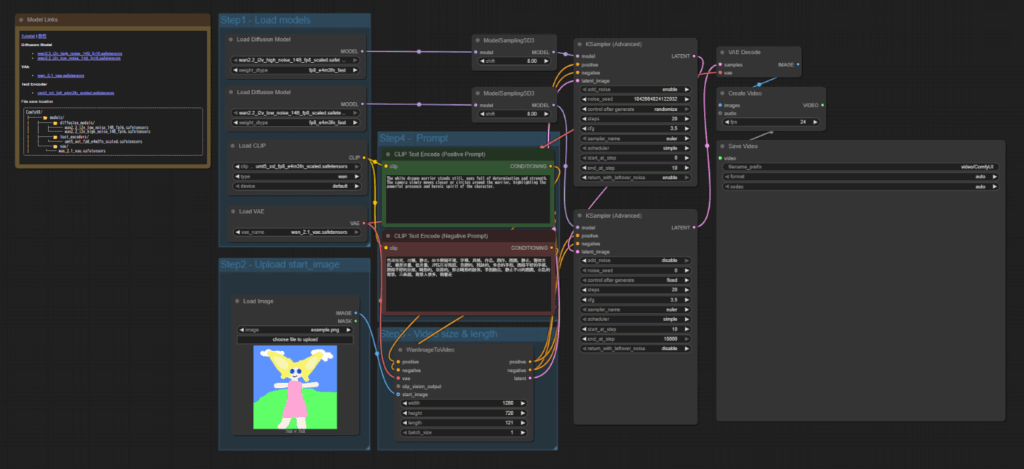Increase fps with the right arrow in Create Video
Screen dimensions: 1024x469
816,122
